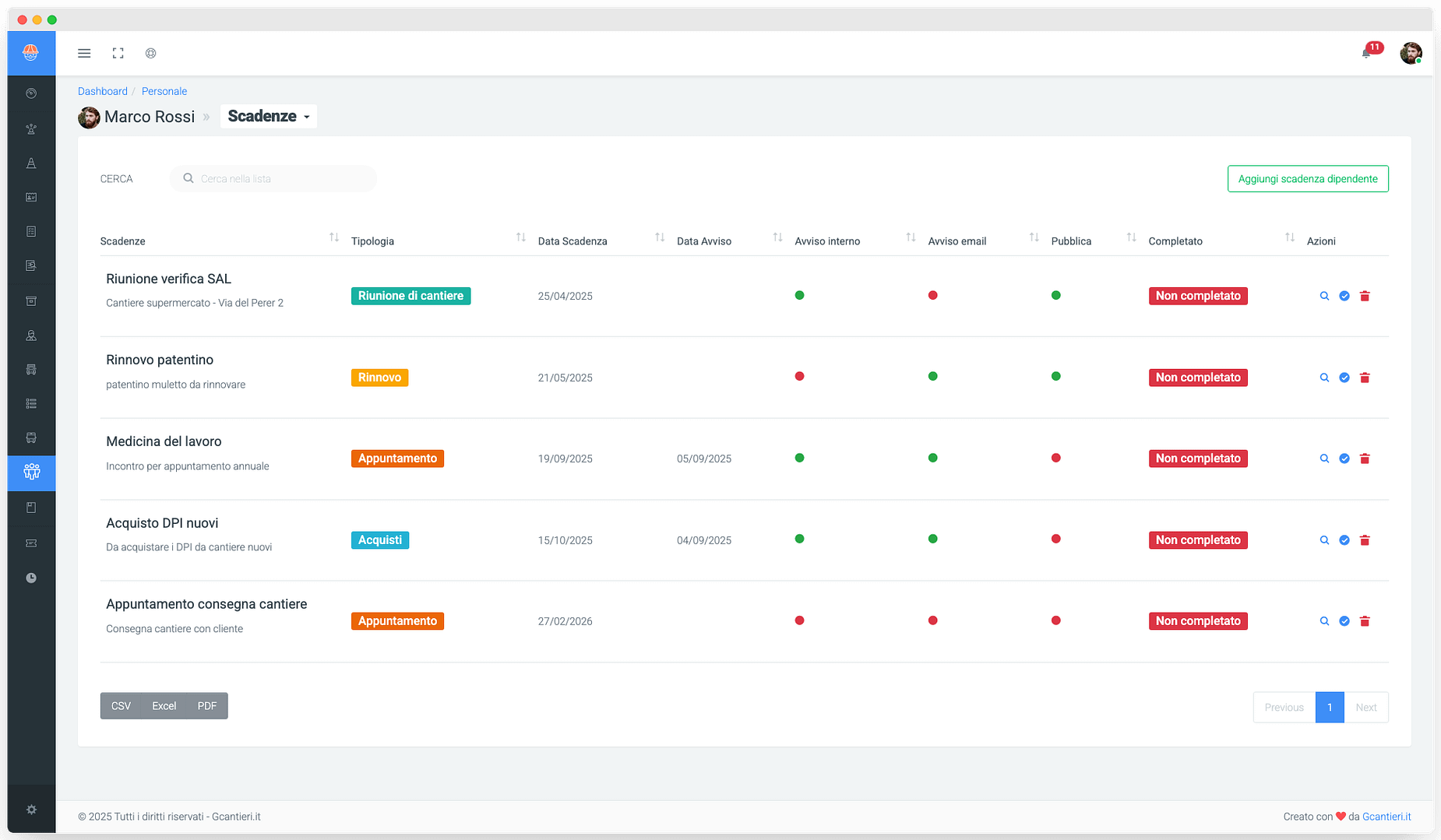The height and width of the screenshot is (840, 1441).
Task: Open the user avatar menu top right
Action: (1411, 53)
